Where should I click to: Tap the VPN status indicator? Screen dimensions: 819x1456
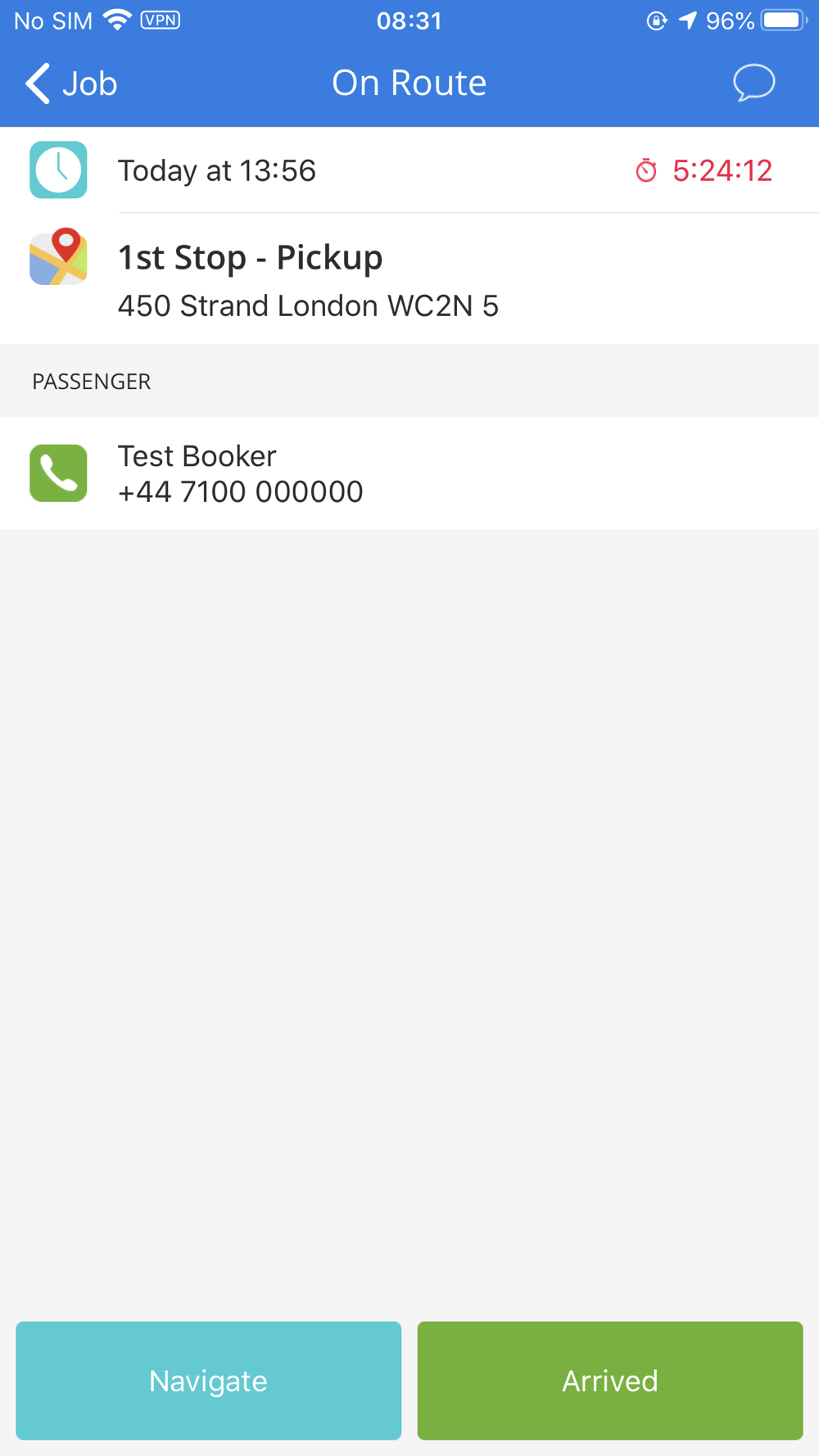[x=161, y=20]
